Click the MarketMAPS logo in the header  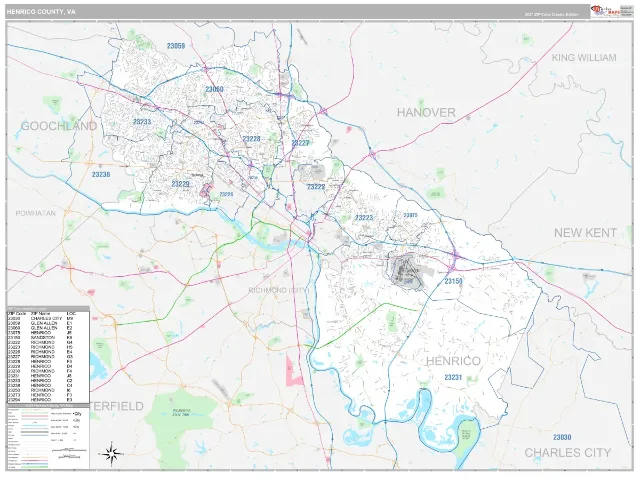point(605,11)
